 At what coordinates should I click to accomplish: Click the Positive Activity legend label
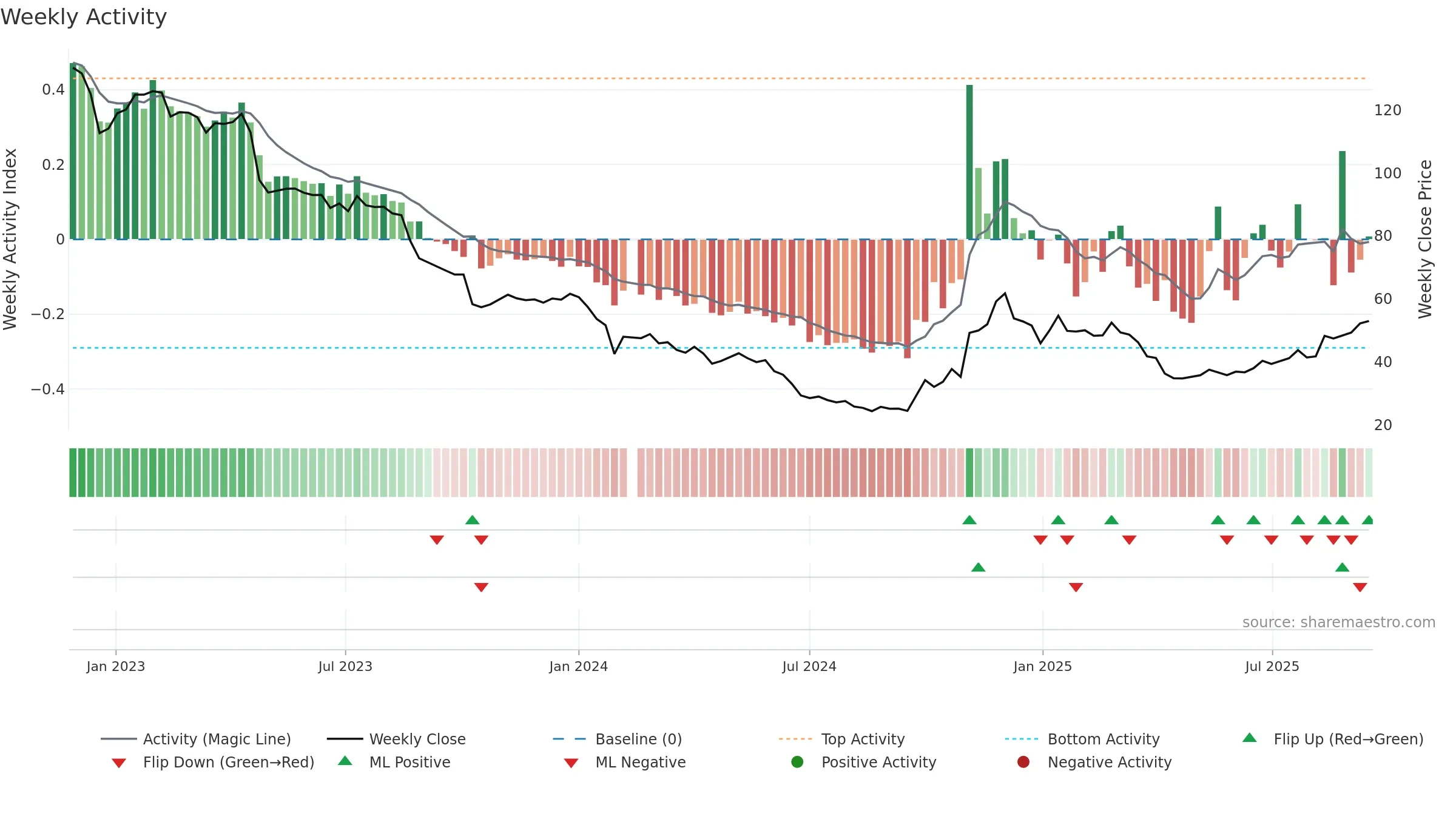(x=879, y=762)
